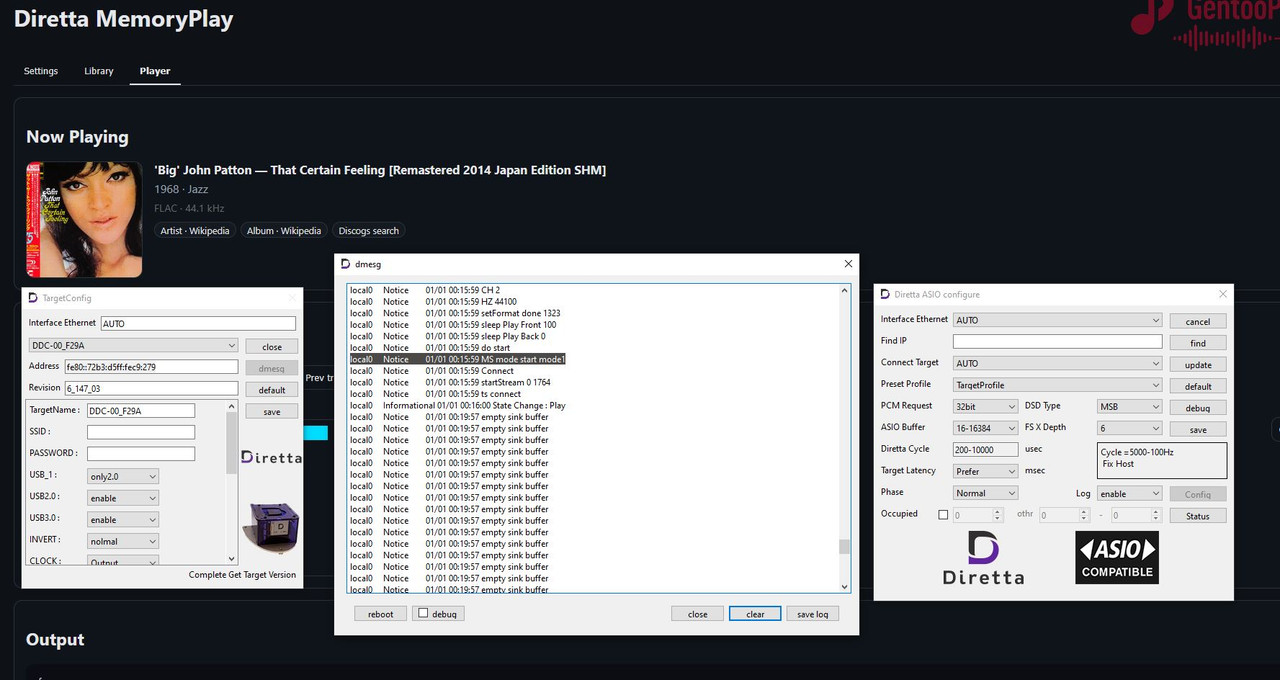
Task: Click reboot in dmesg window
Action: (380, 614)
